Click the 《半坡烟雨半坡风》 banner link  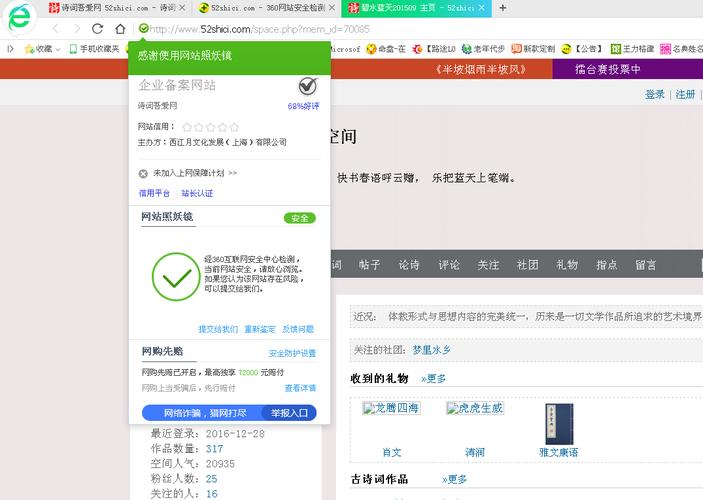pos(480,70)
